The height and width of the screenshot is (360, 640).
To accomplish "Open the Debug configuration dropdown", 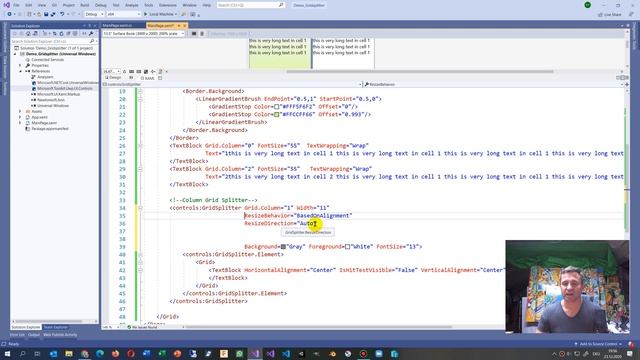I will [x=94, y=14].
